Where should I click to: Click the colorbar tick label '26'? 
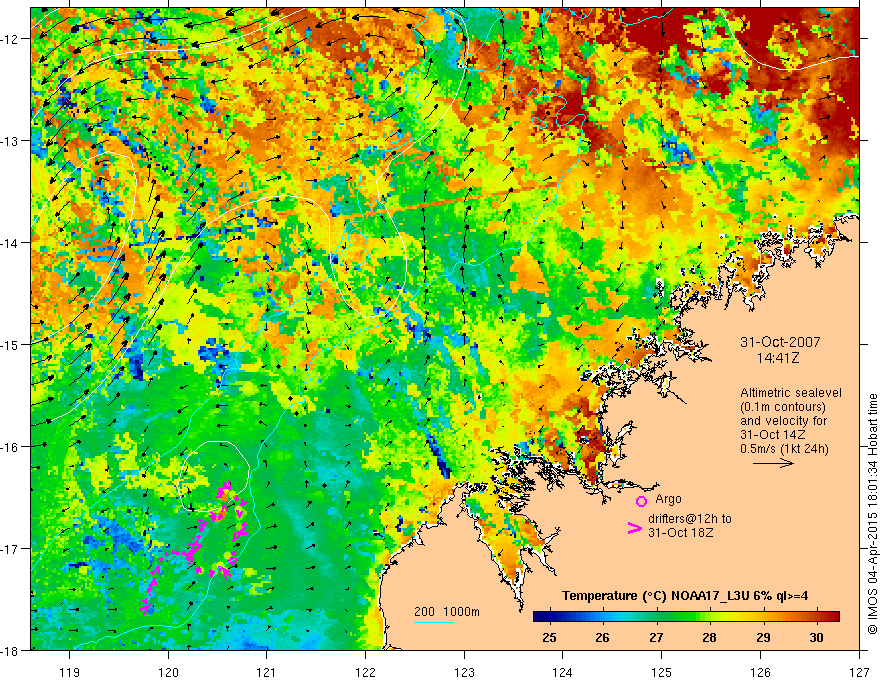pyautogui.click(x=602, y=638)
